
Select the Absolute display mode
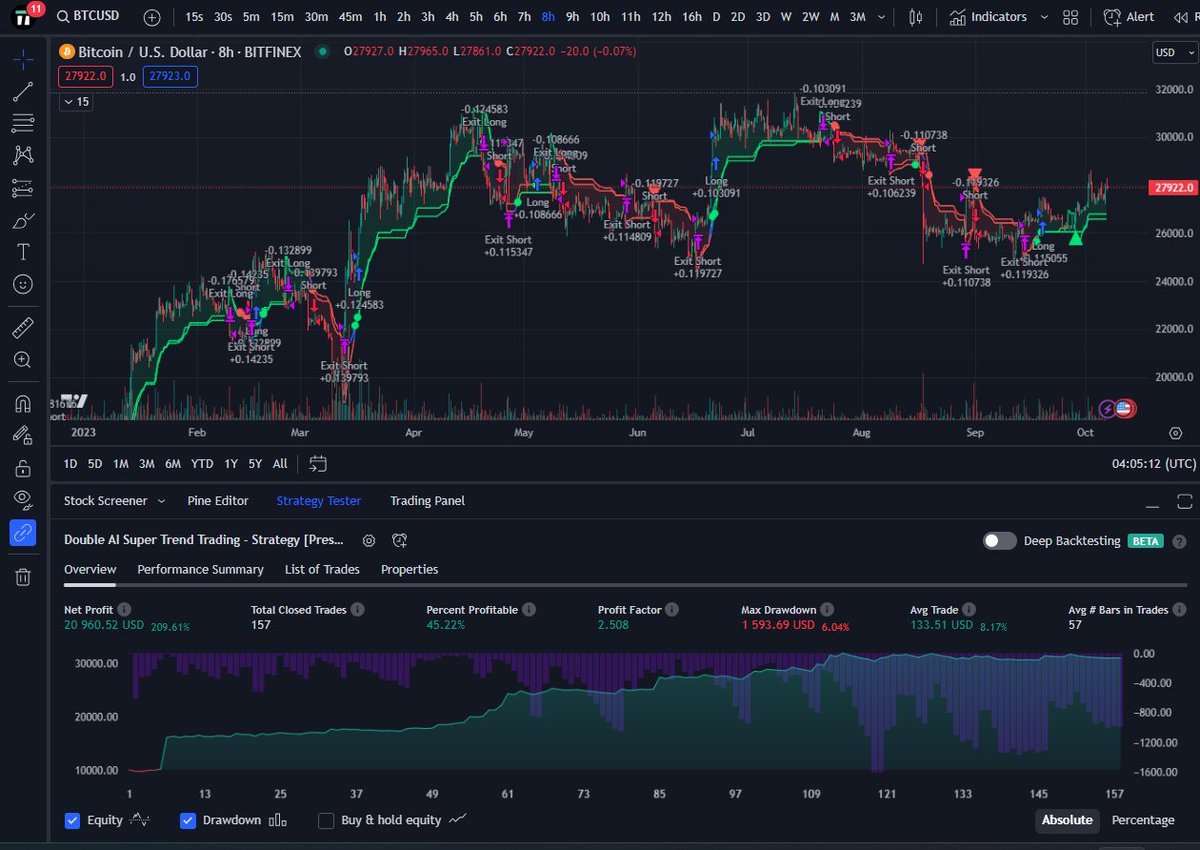(x=1067, y=820)
